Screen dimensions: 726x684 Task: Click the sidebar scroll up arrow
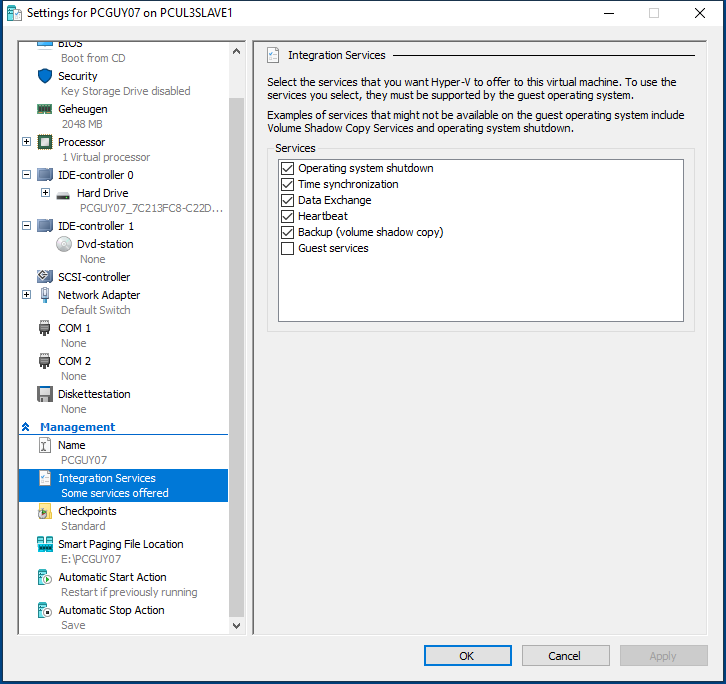[237, 51]
